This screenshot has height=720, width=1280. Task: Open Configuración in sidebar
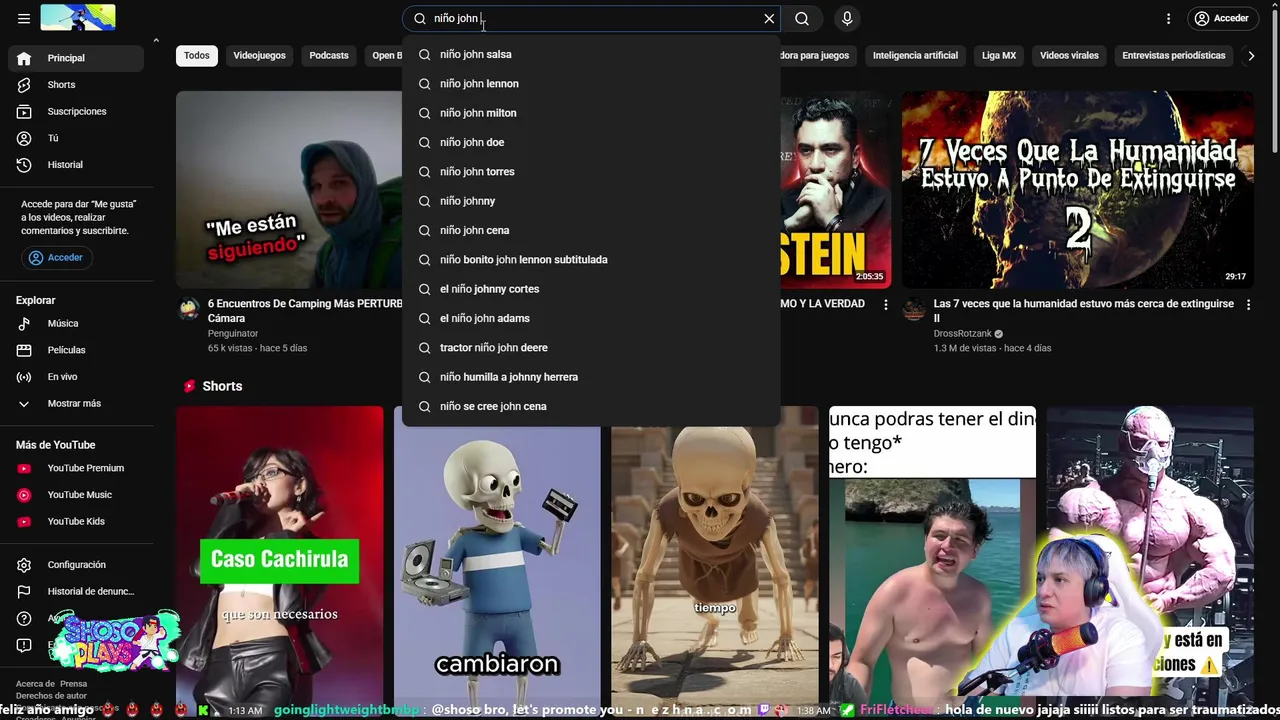click(x=76, y=565)
